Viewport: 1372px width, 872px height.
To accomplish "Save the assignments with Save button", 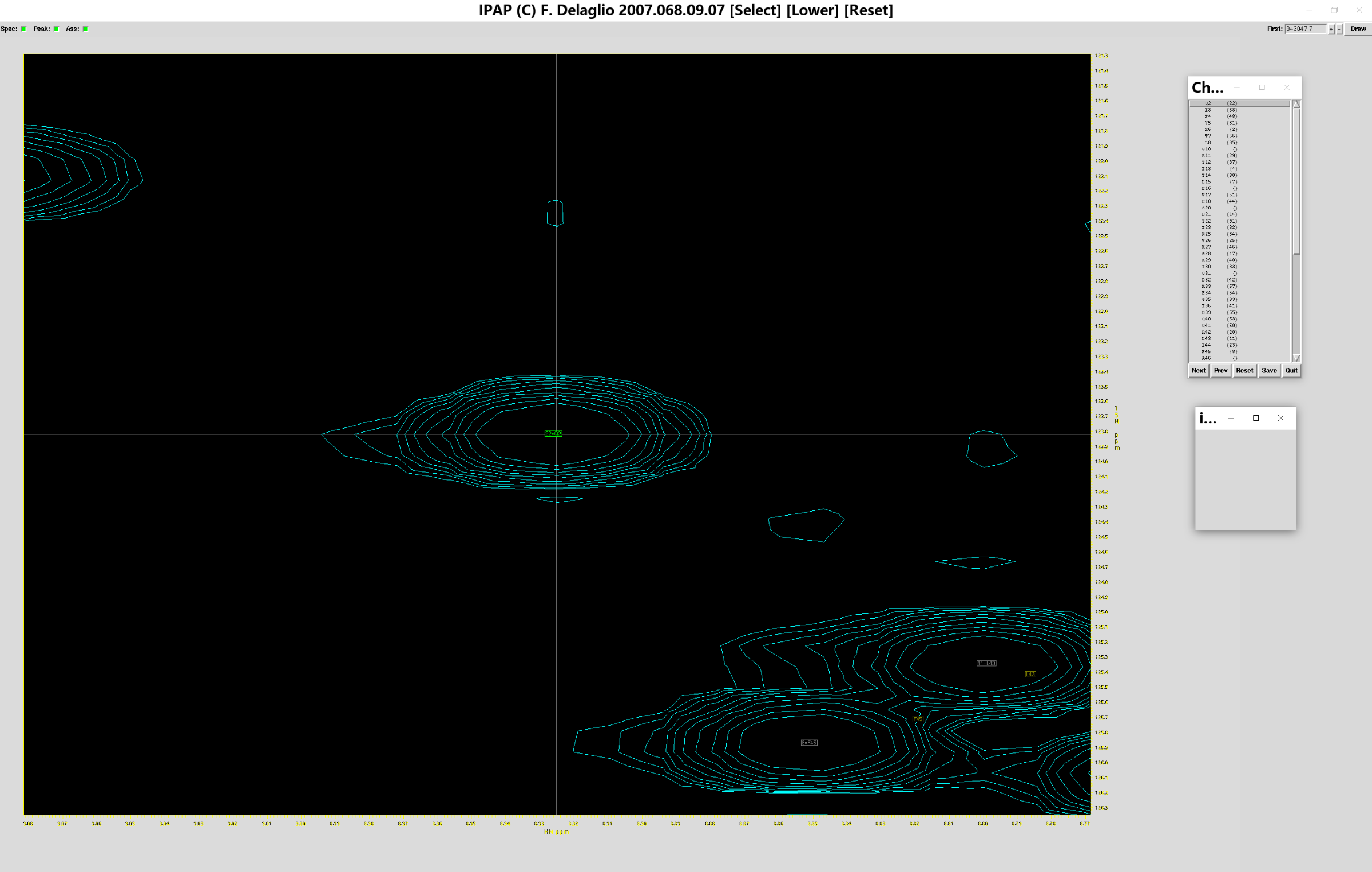I will 1268,371.
